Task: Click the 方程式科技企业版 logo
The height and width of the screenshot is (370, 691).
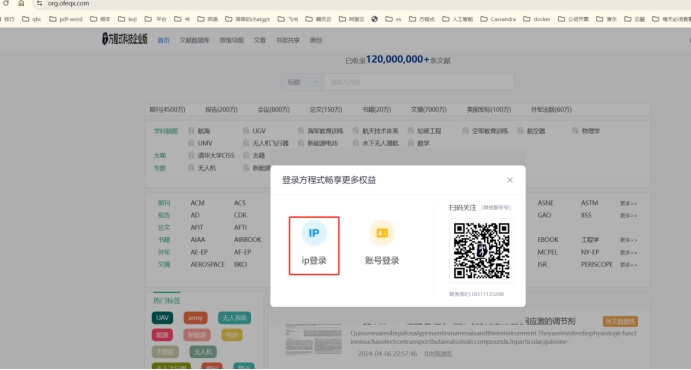Action: (125, 39)
